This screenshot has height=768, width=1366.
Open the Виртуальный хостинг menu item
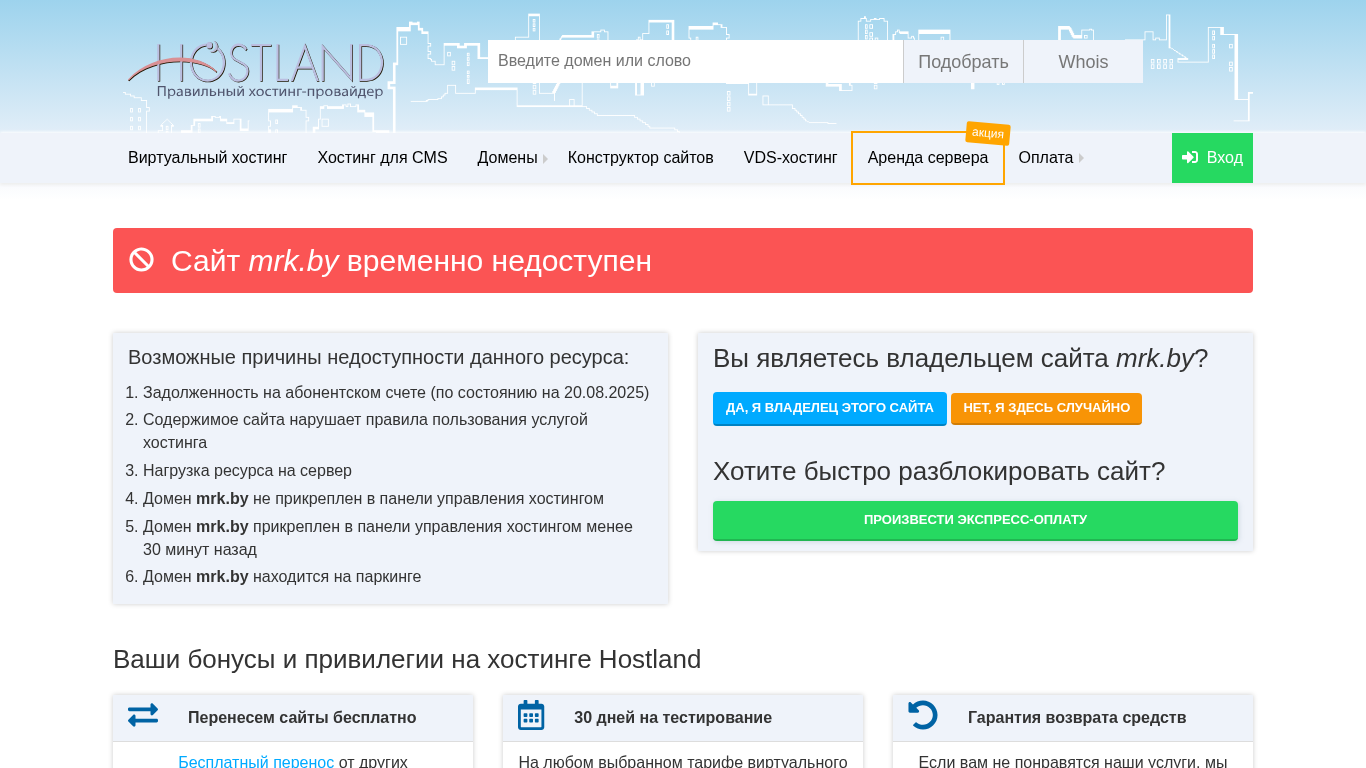click(x=208, y=158)
